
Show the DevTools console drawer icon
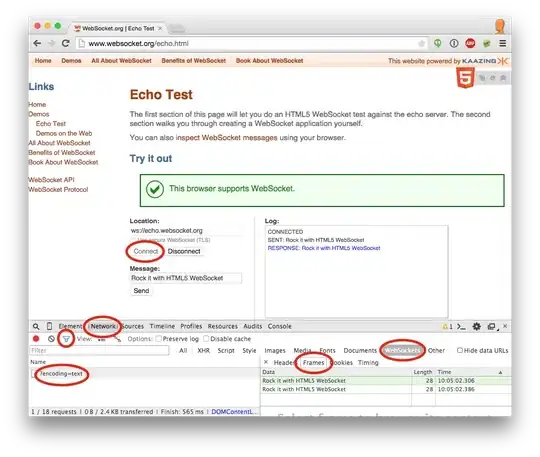point(461,326)
